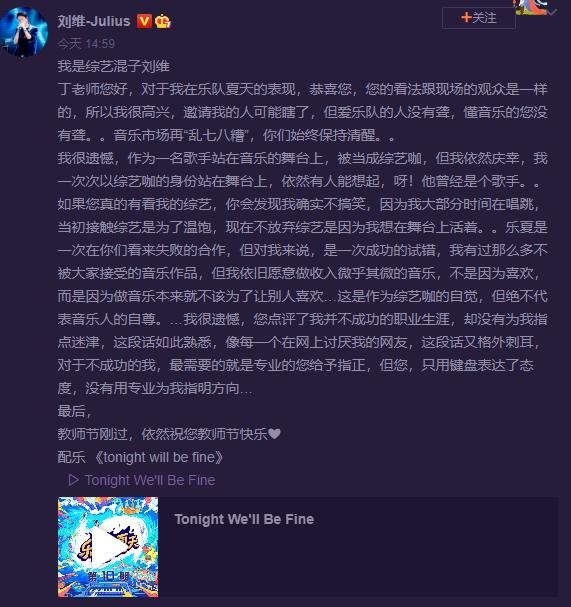Click the orange V verified badge

pyautogui.click(x=144, y=21)
